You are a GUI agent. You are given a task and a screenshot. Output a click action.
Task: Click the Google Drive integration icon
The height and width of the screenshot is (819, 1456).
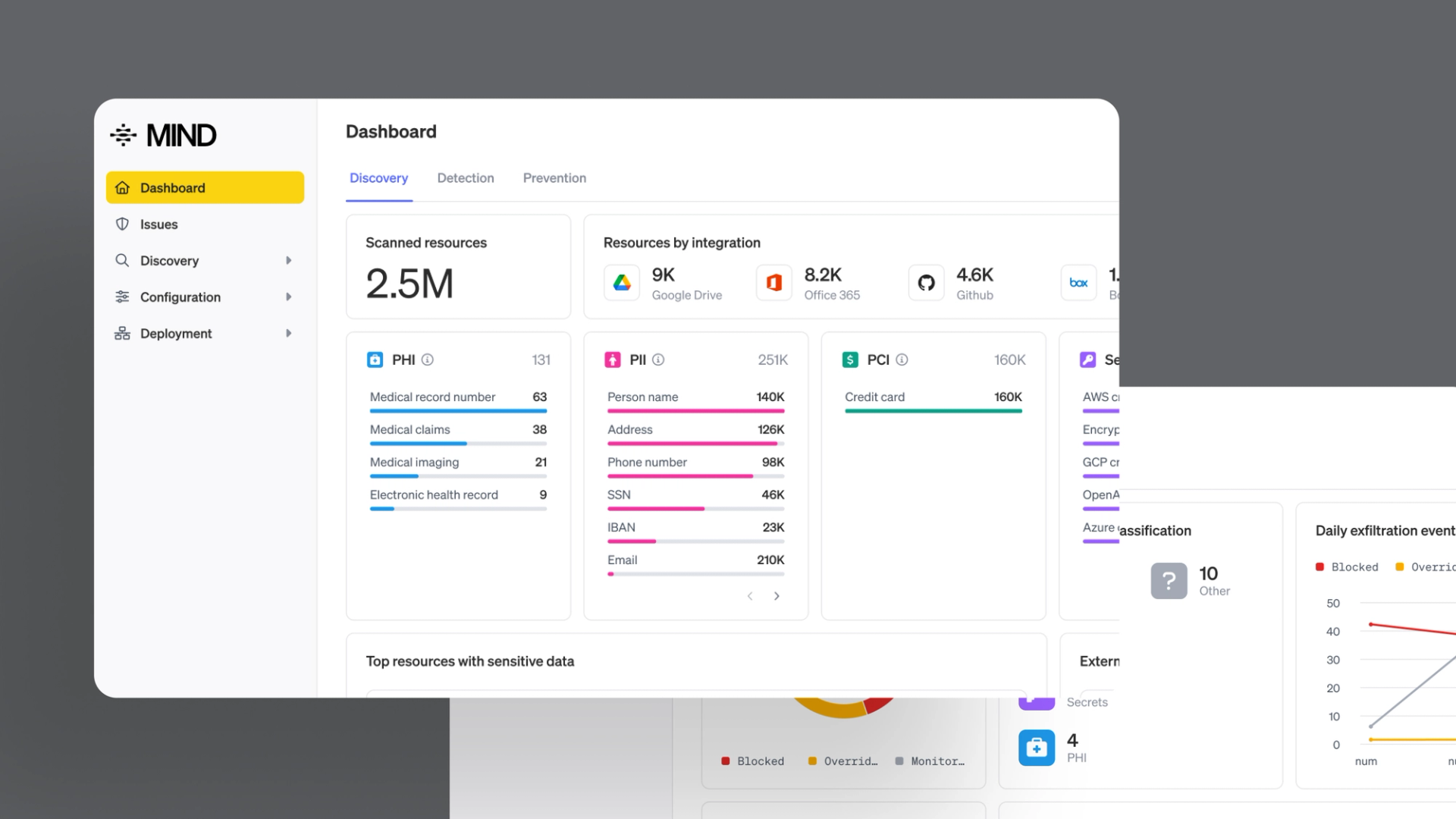[x=622, y=283]
